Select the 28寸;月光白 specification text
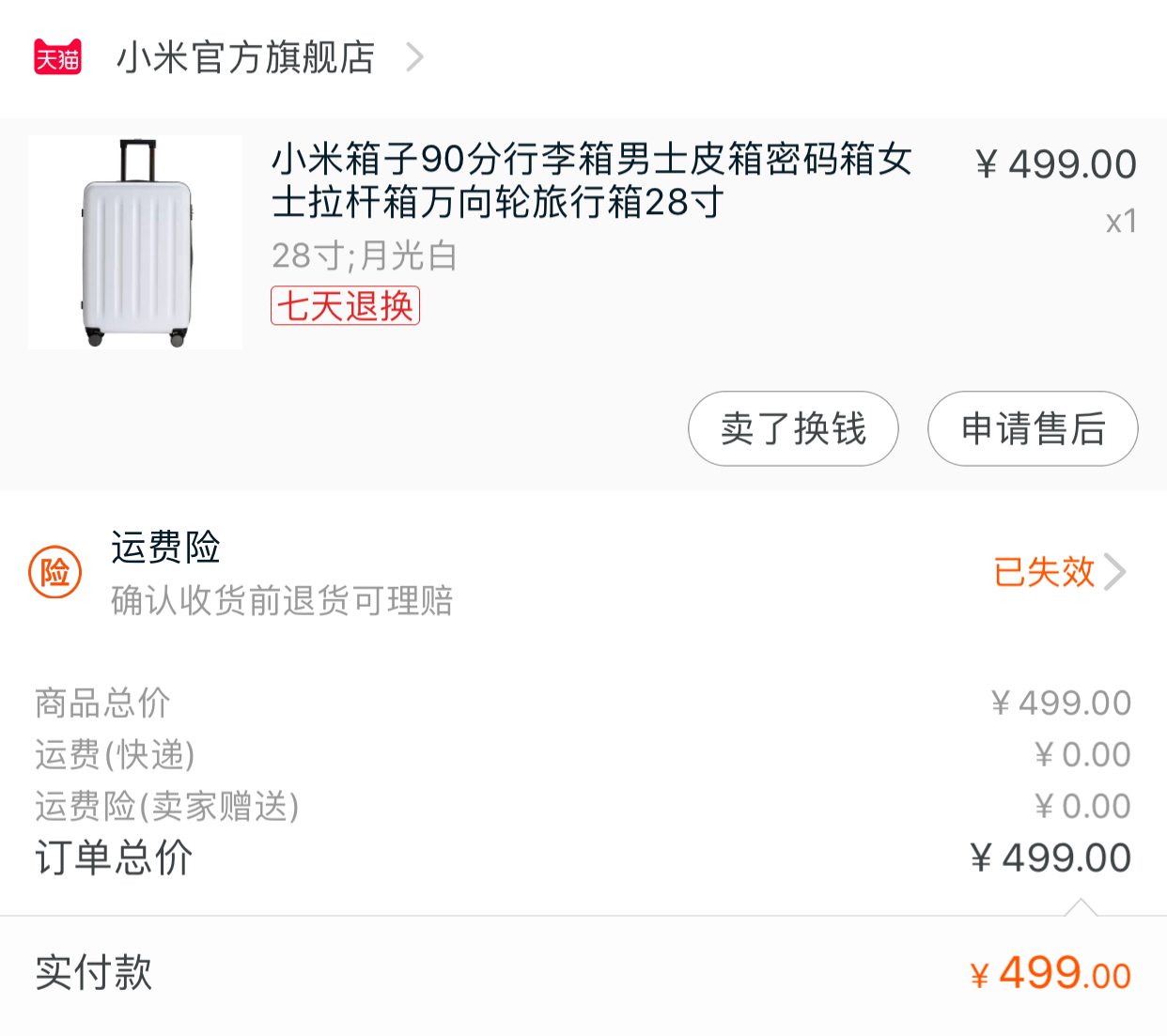 coord(364,255)
